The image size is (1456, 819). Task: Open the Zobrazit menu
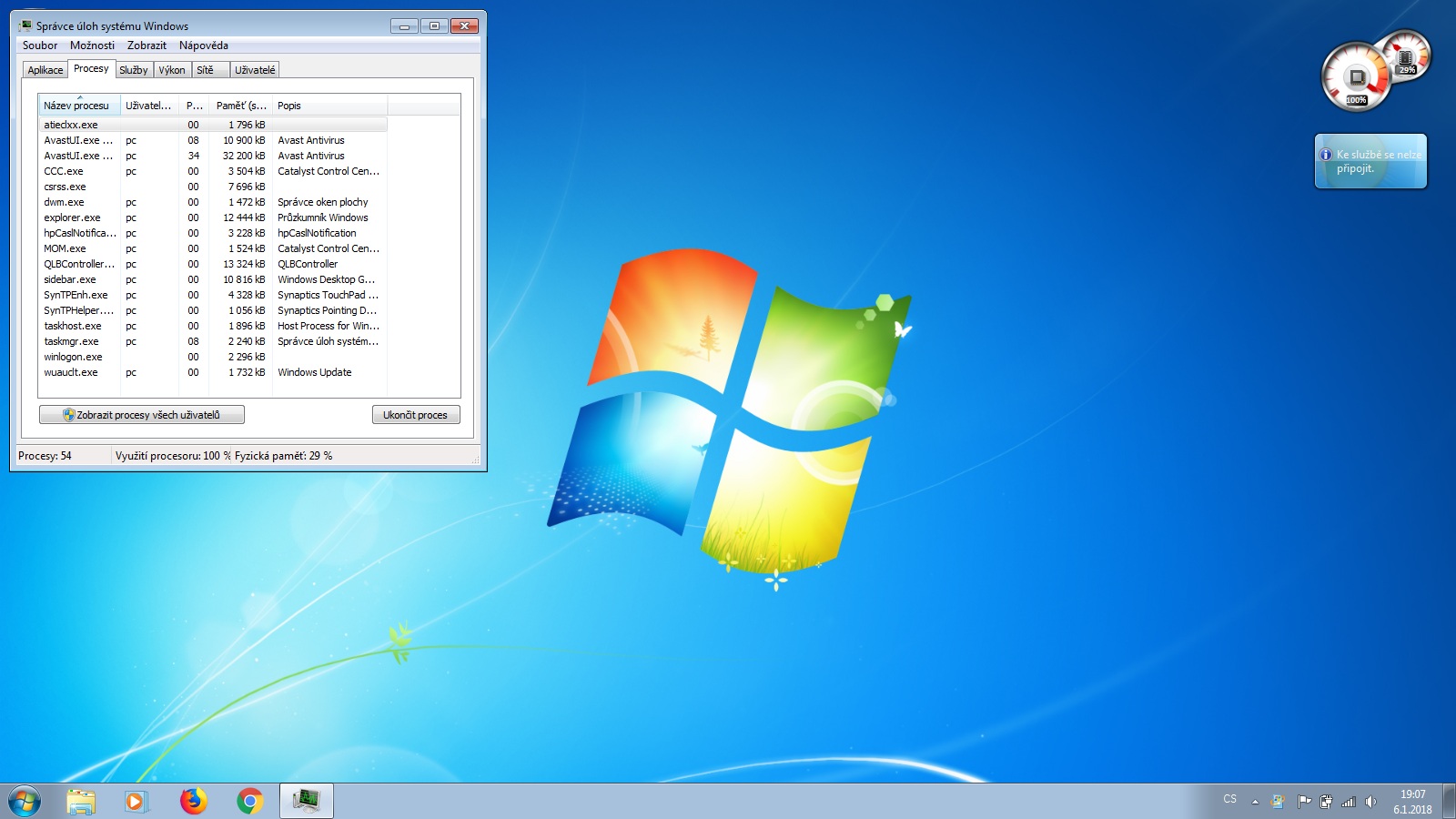pos(147,45)
